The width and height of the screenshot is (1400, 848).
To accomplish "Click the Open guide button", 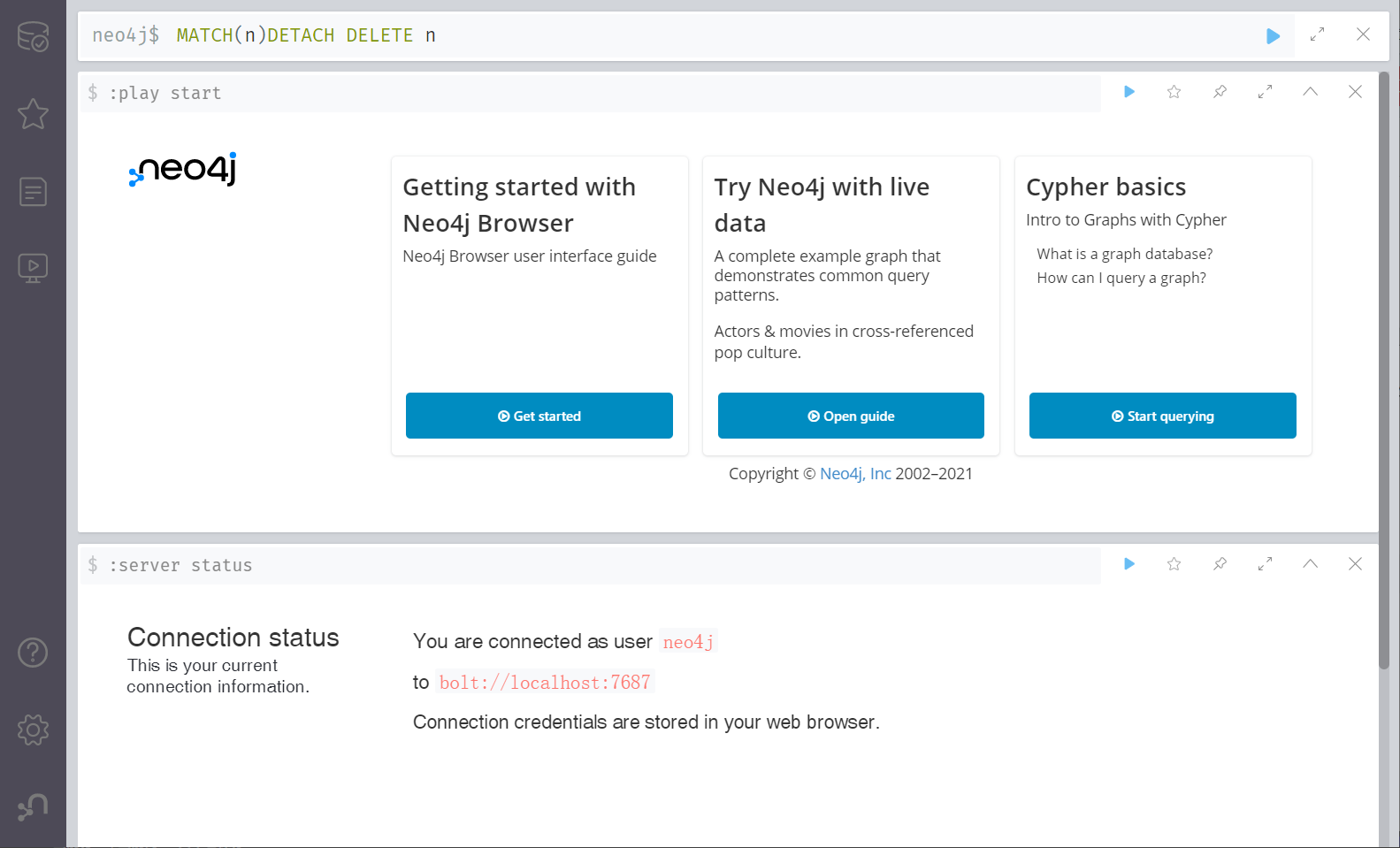I will tap(851, 416).
